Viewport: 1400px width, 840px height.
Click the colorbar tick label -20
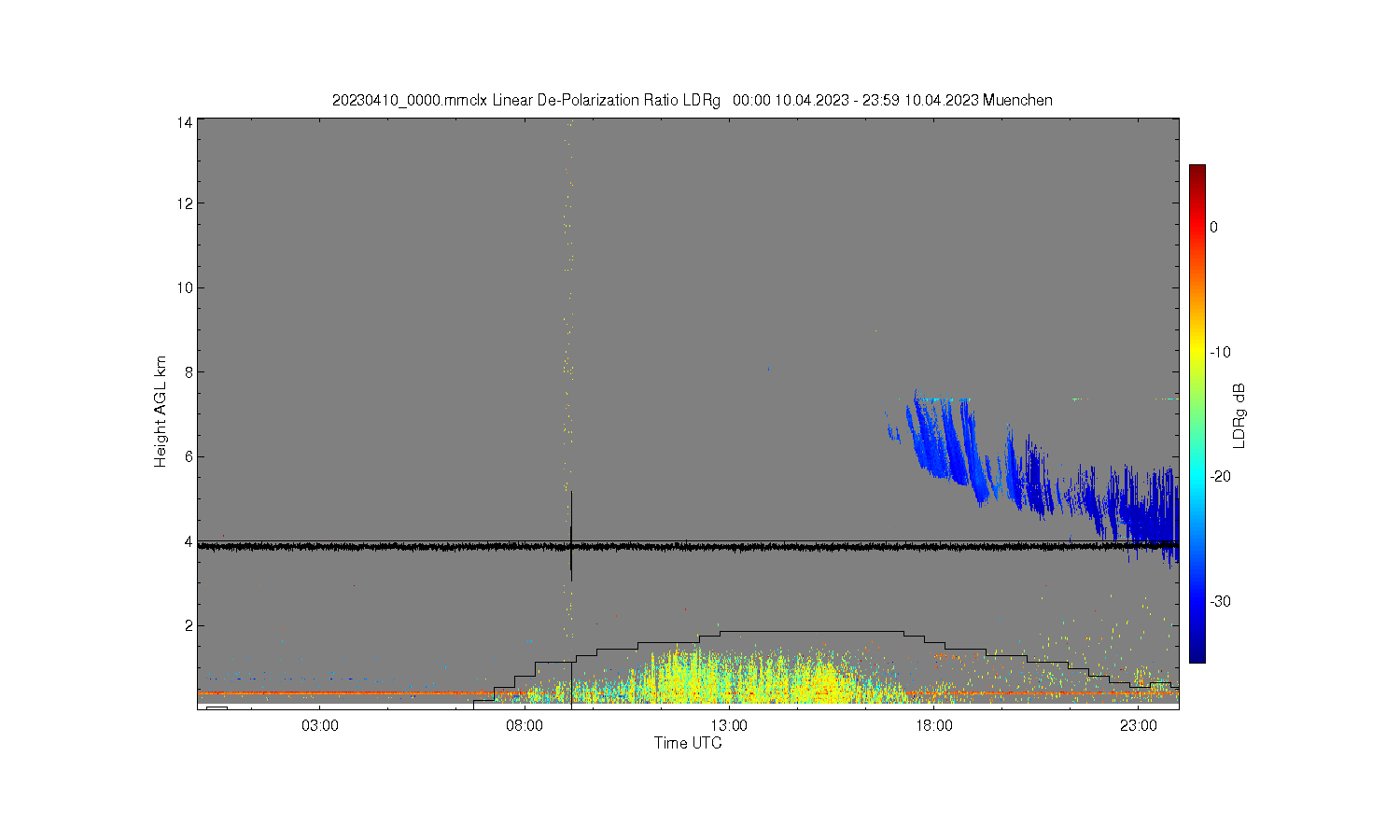coord(1220,476)
